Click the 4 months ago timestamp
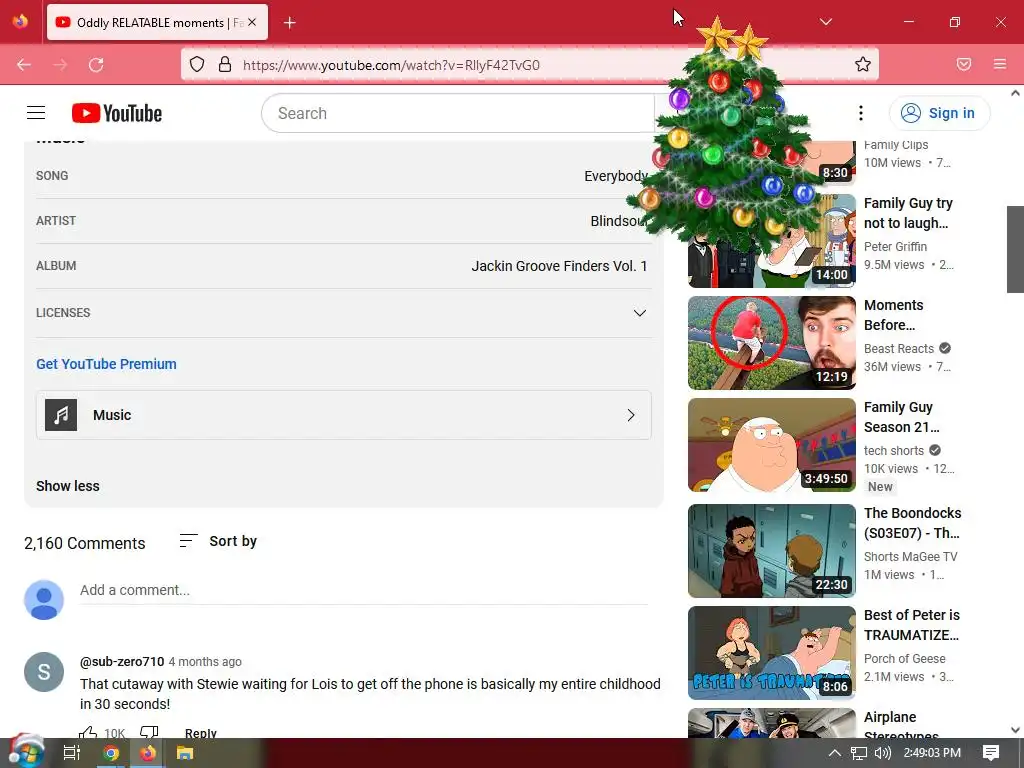Viewport: 1024px width, 768px height. 205,662
